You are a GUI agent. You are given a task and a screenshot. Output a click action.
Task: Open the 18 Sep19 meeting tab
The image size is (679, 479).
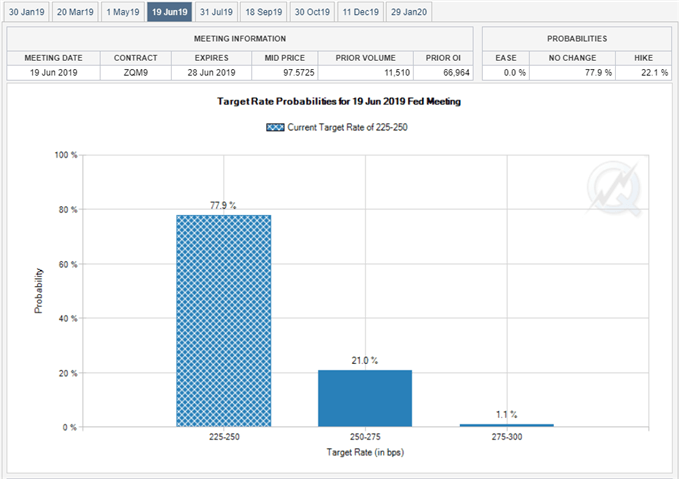click(x=263, y=12)
